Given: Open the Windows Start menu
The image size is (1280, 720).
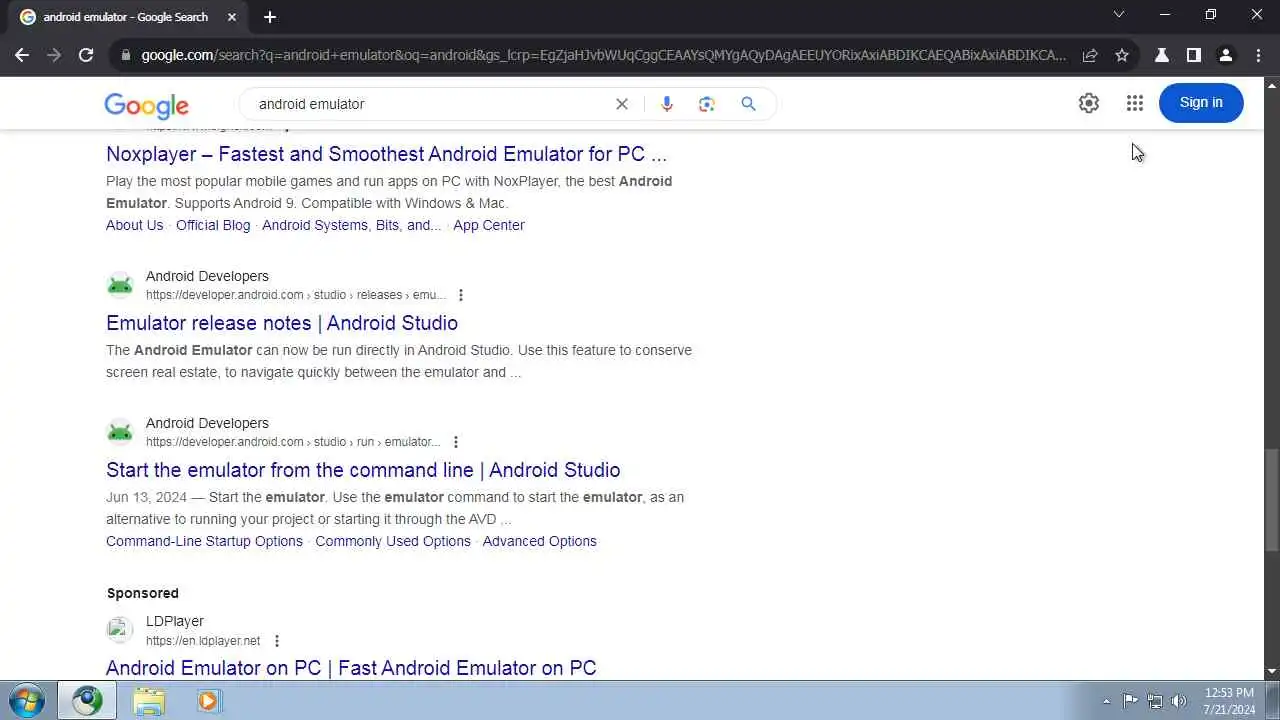Looking at the screenshot, I should (x=26, y=700).
